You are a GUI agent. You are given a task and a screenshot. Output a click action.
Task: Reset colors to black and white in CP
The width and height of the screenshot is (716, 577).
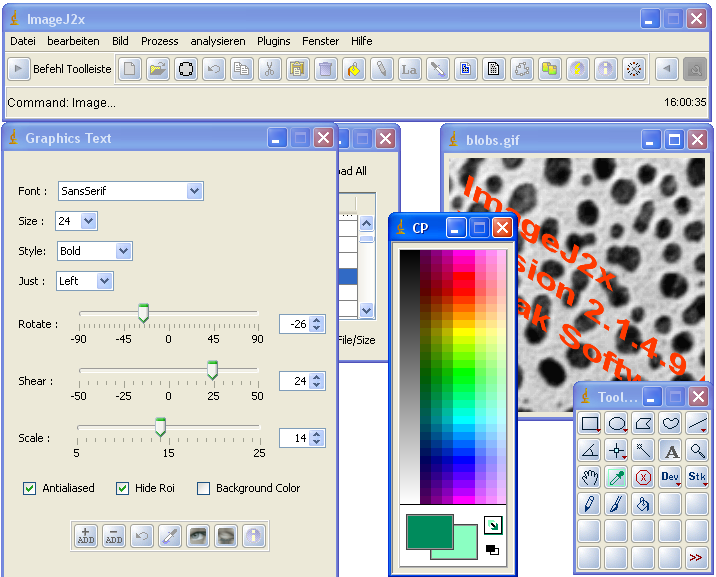coord(492,550)
